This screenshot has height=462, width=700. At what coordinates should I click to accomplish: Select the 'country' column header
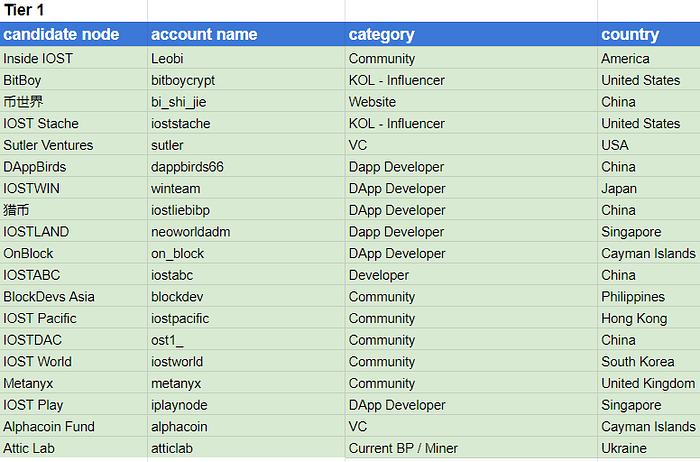tap(649, 34)
